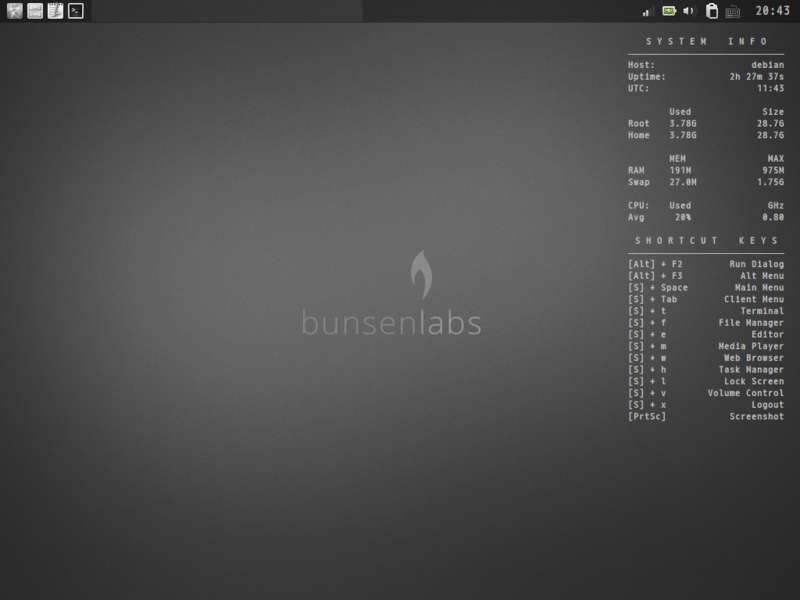The image size is (800, 600).
Task: Click the '[S] + Space' key text
Action: [658, 288]
